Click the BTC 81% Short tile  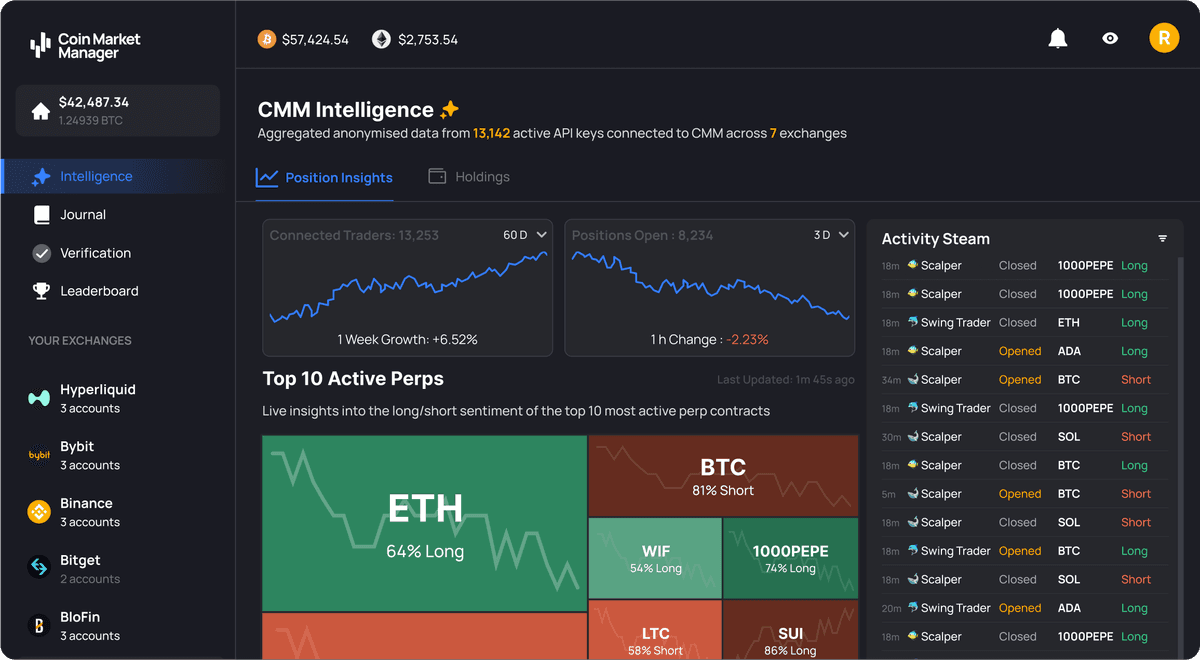click(x=723, y=475)
